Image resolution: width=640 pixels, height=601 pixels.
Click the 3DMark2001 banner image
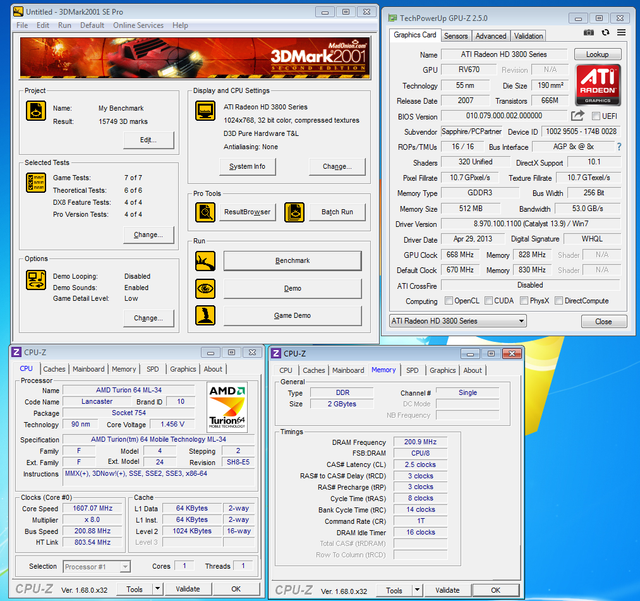click(195, 57)
